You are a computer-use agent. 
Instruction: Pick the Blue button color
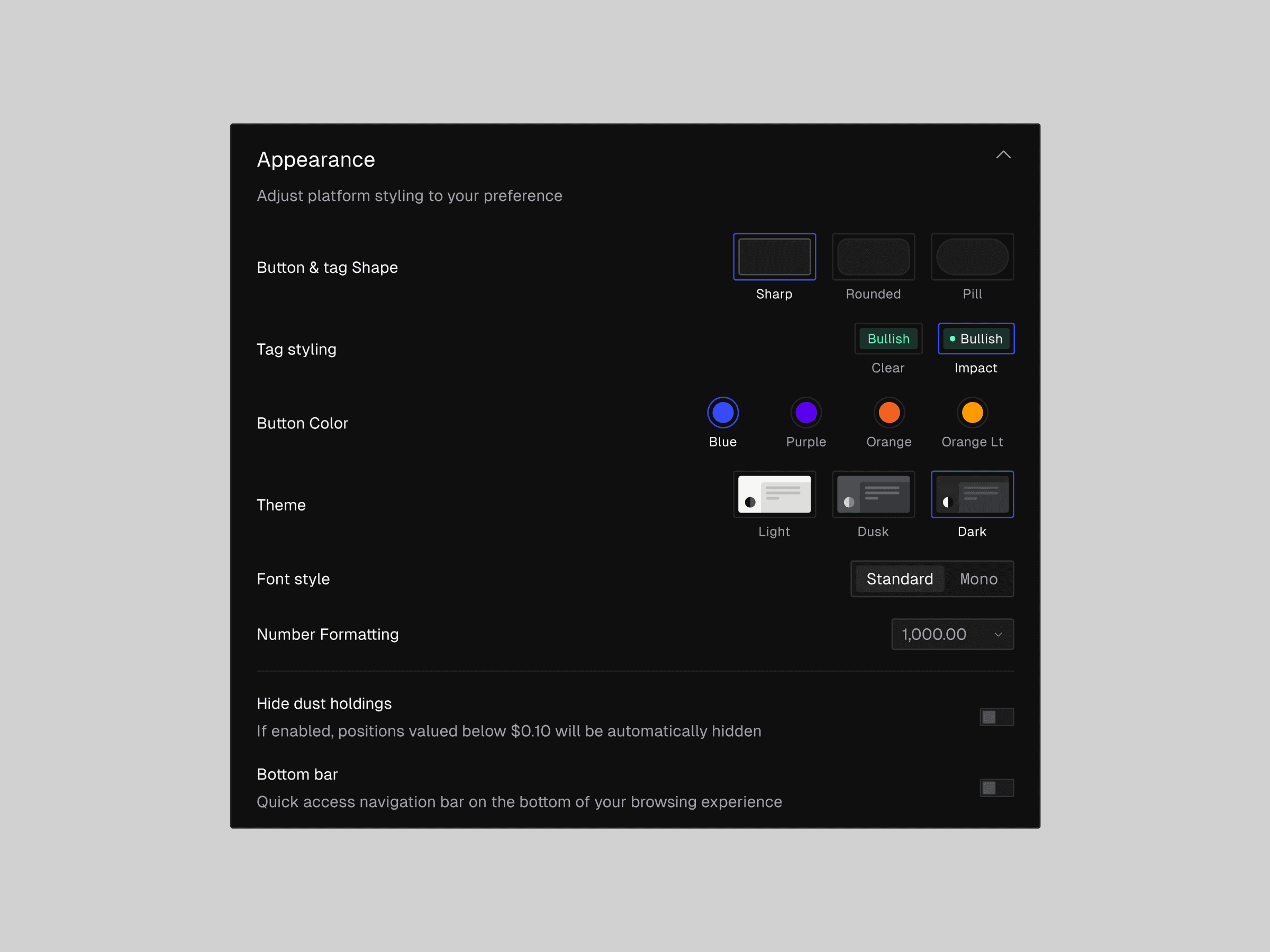[x=722, y=413]
